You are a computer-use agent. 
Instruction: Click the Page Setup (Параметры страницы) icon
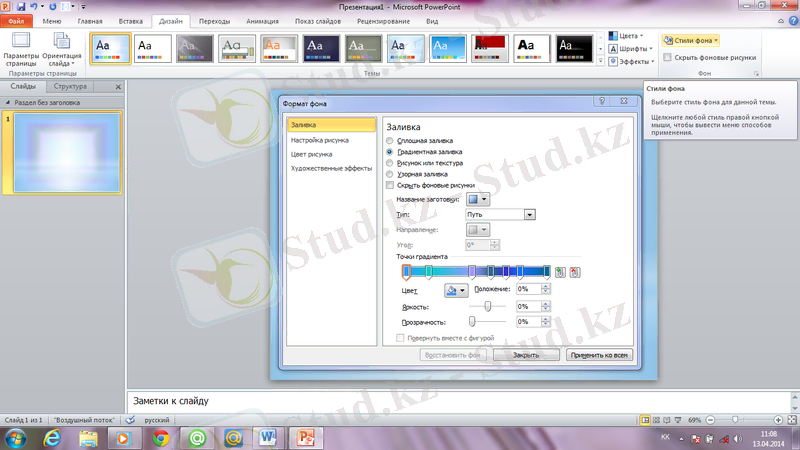20,45
